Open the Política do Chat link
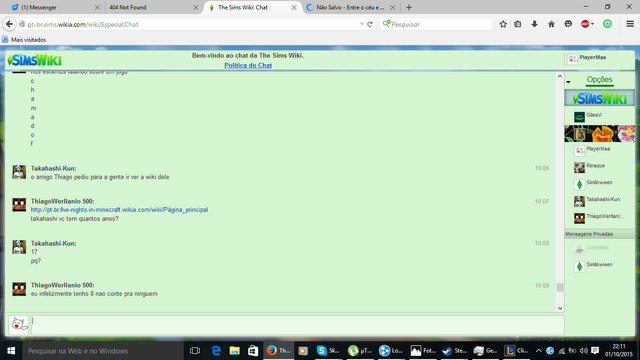 (248, 65)
